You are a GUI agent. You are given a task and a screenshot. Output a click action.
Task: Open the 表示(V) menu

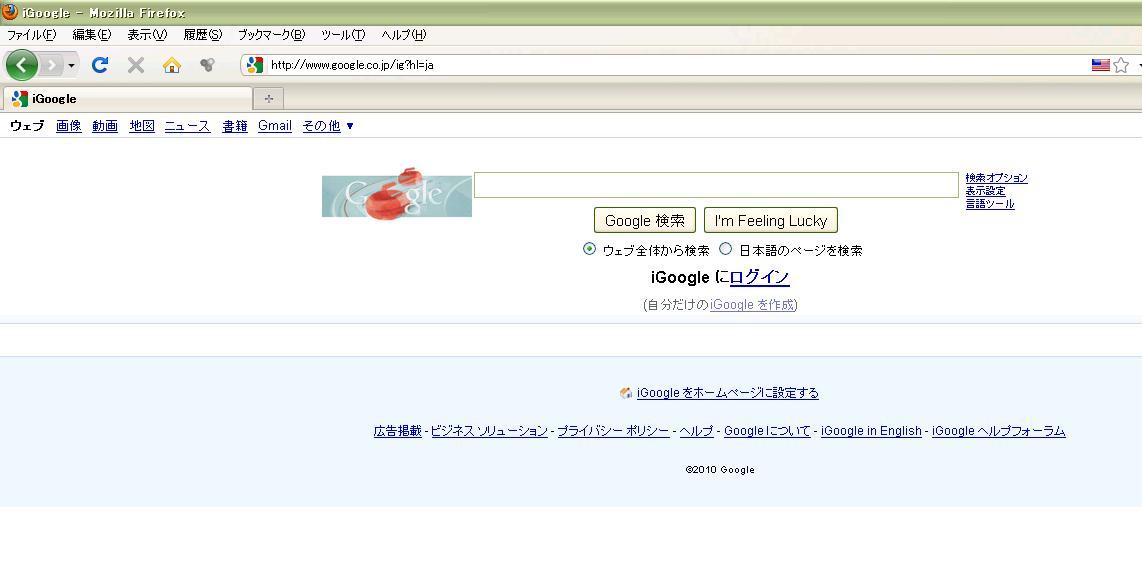point(147,34)
